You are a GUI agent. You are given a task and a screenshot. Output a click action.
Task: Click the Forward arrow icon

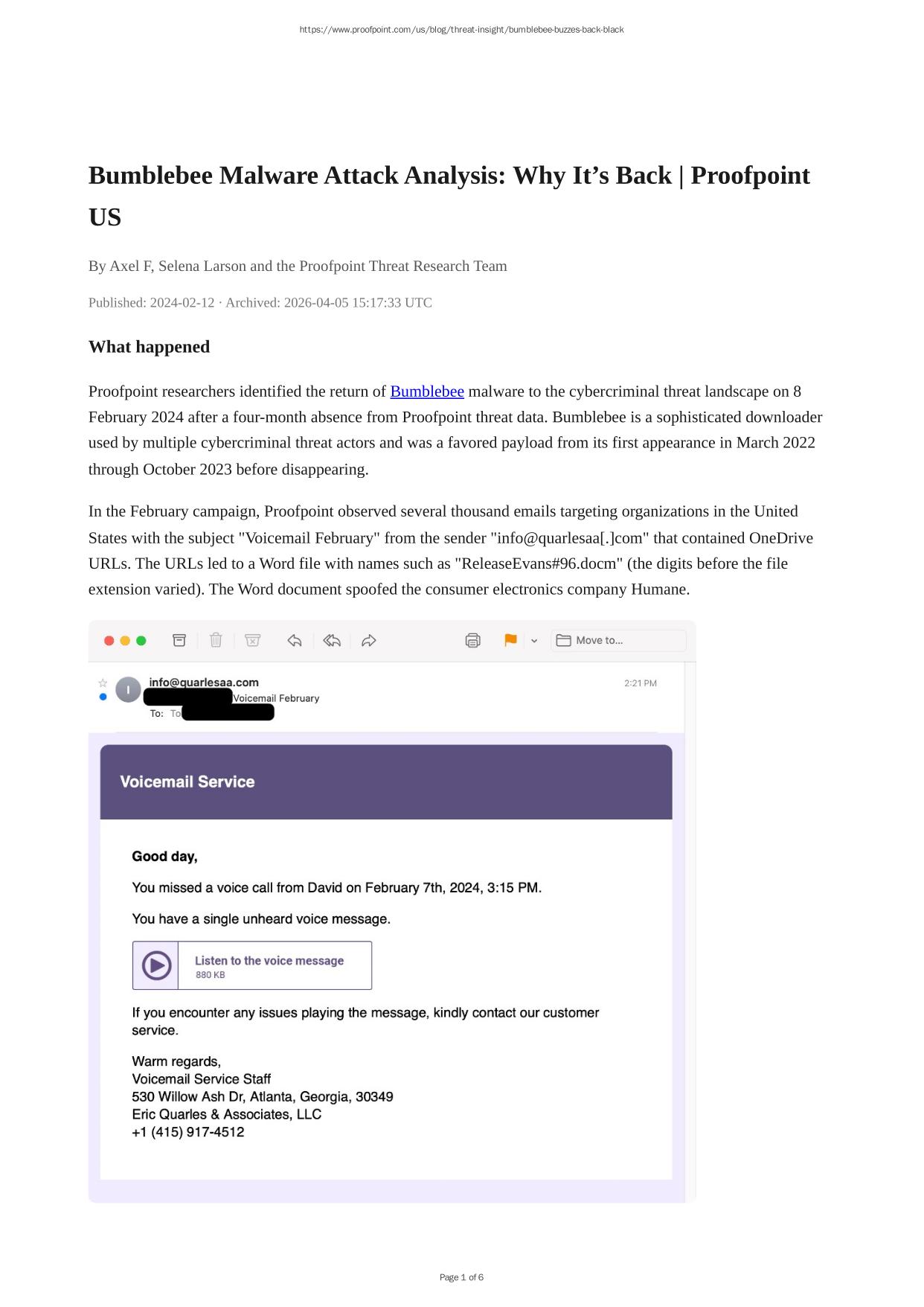(x=369, y=640)
